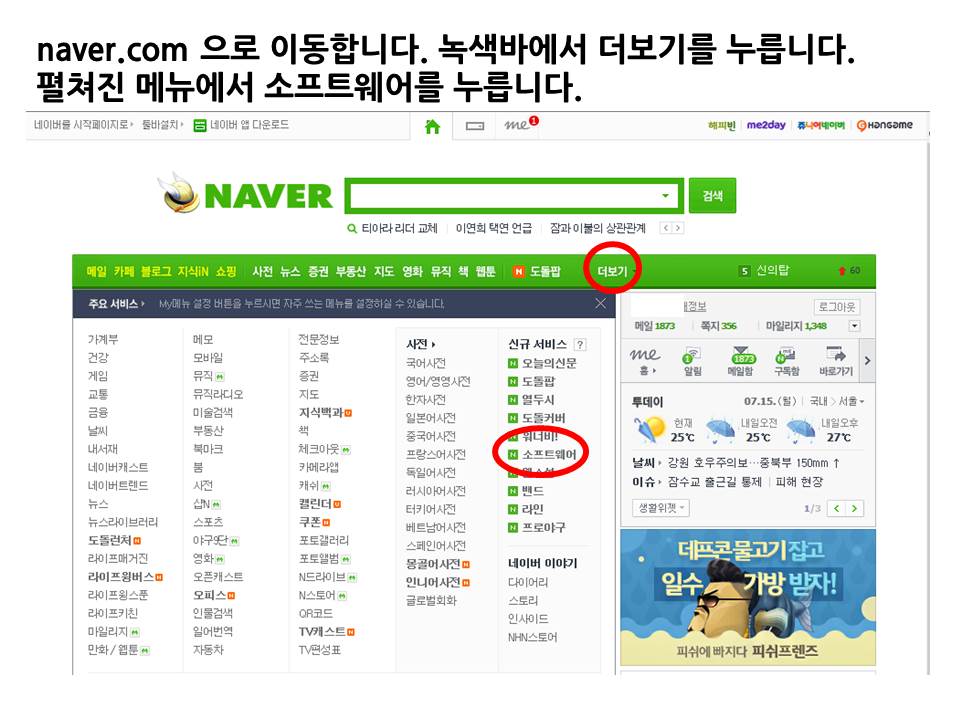Open the 가계부 service link
960x720 pixels.
[103, 339]
